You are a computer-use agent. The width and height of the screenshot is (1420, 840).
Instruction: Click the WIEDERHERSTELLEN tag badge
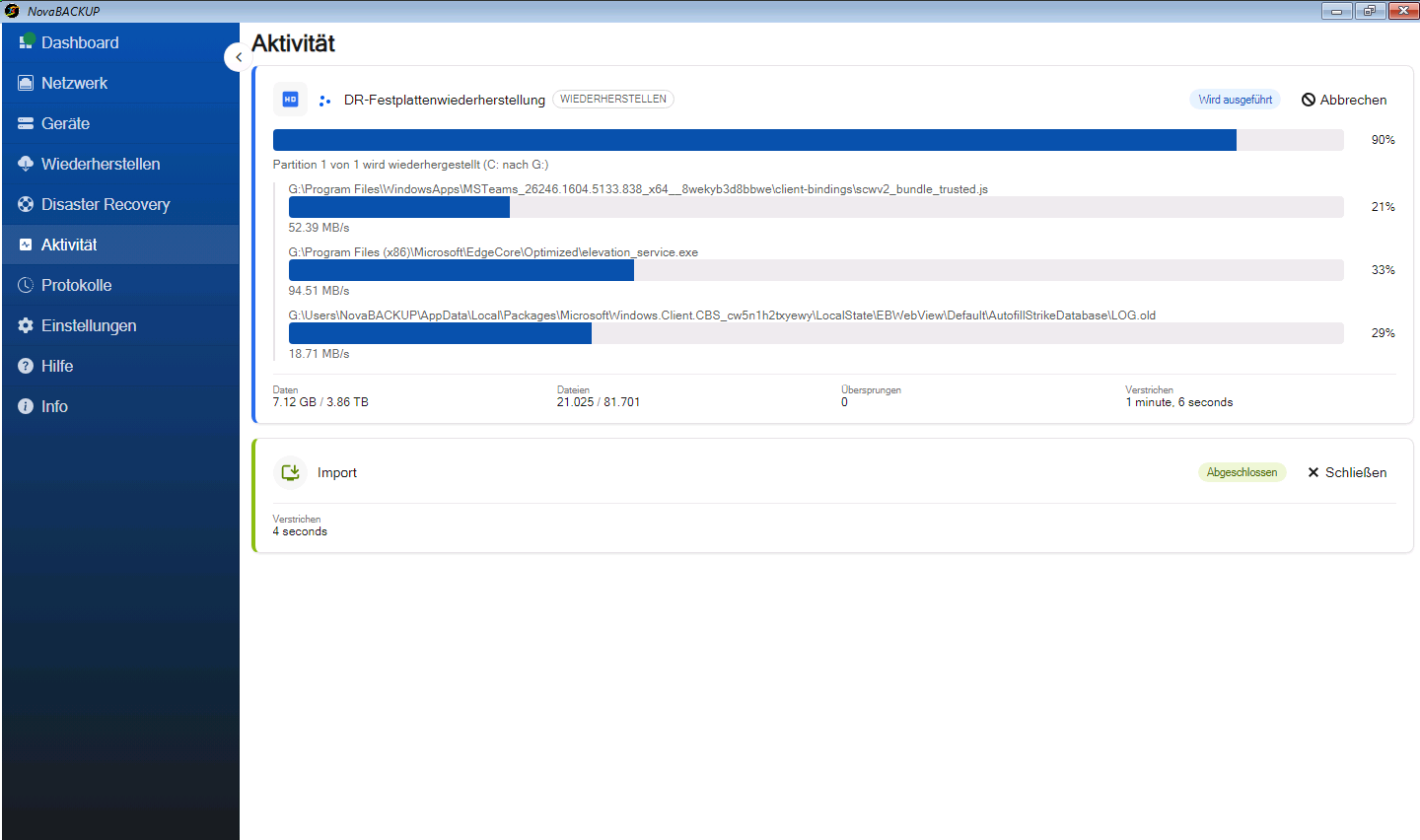click(x=613, y=99)
